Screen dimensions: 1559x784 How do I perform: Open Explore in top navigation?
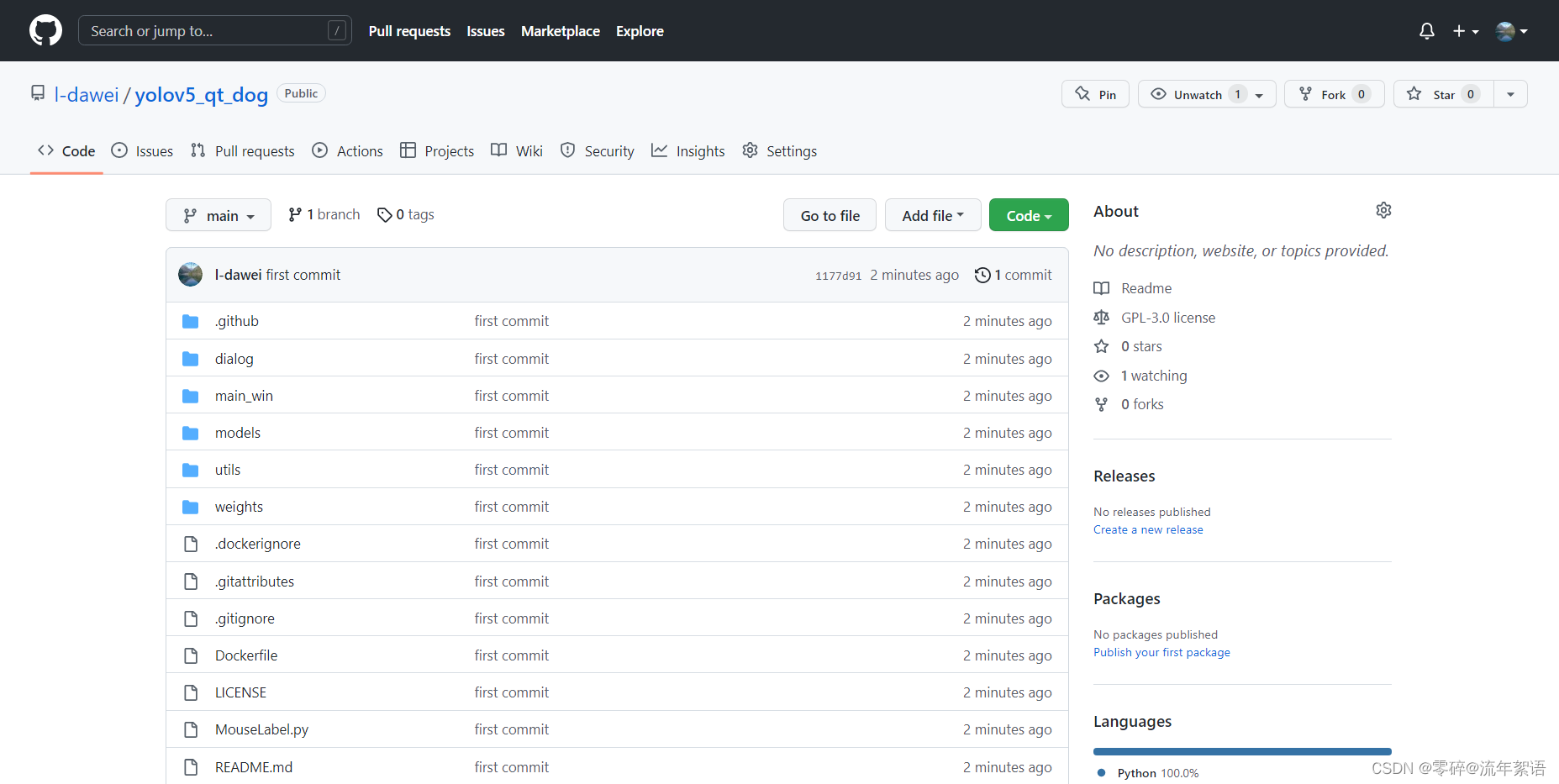click(x=640, y=31)
